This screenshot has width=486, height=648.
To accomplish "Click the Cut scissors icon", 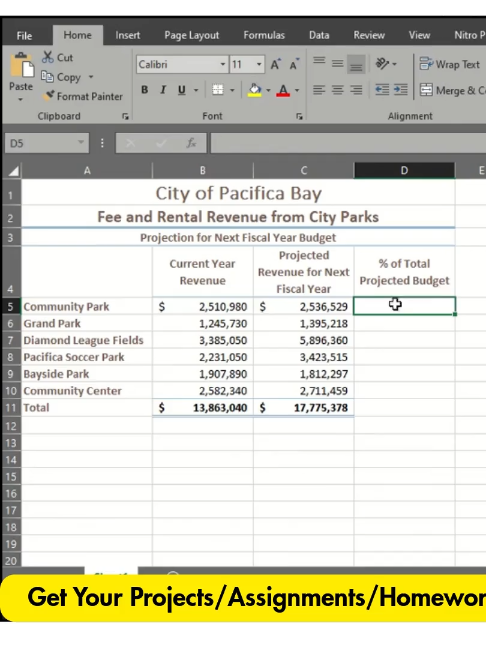I will 48,57.
